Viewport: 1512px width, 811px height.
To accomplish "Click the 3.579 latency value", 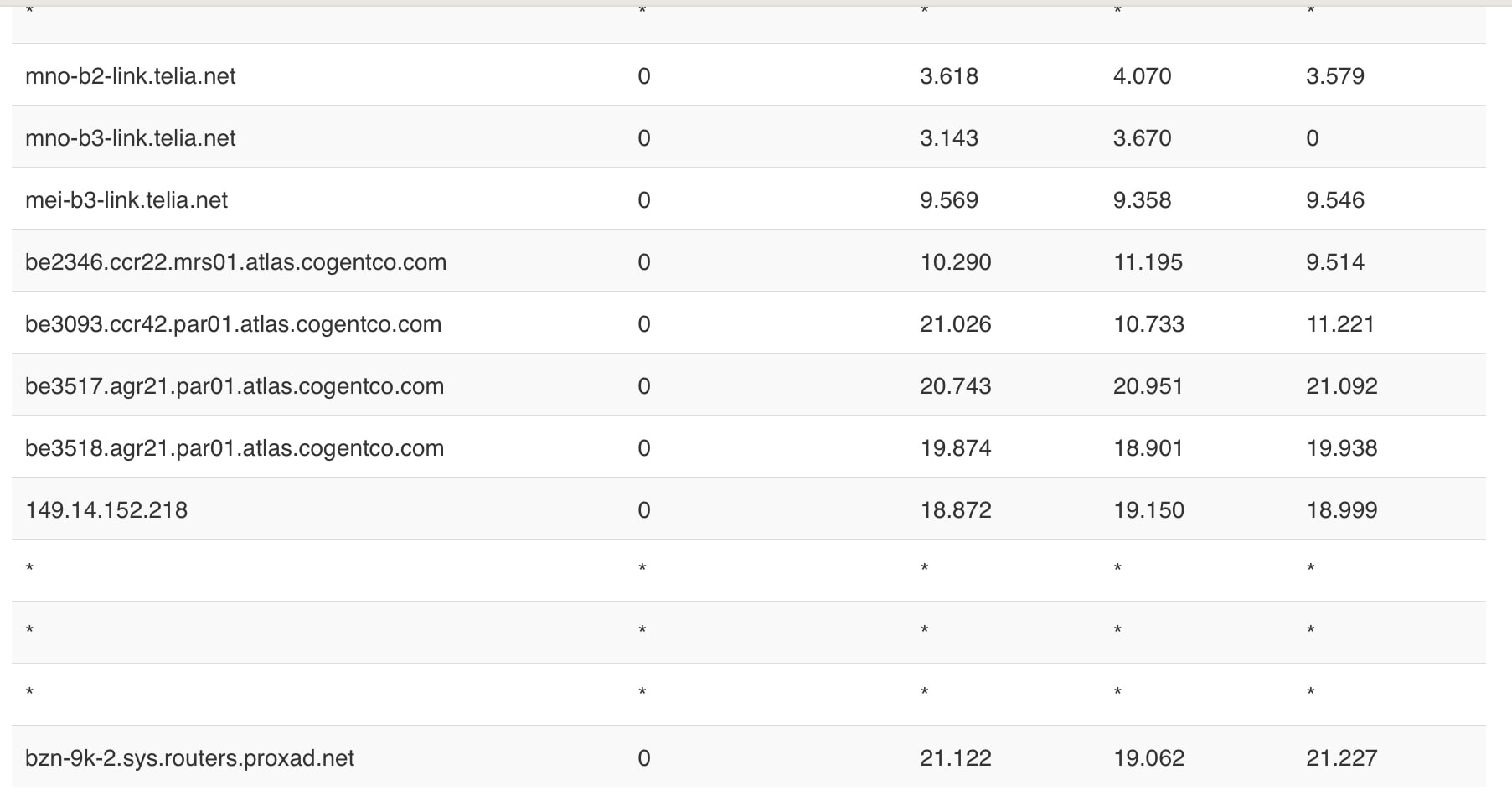I will point(1334,76).
